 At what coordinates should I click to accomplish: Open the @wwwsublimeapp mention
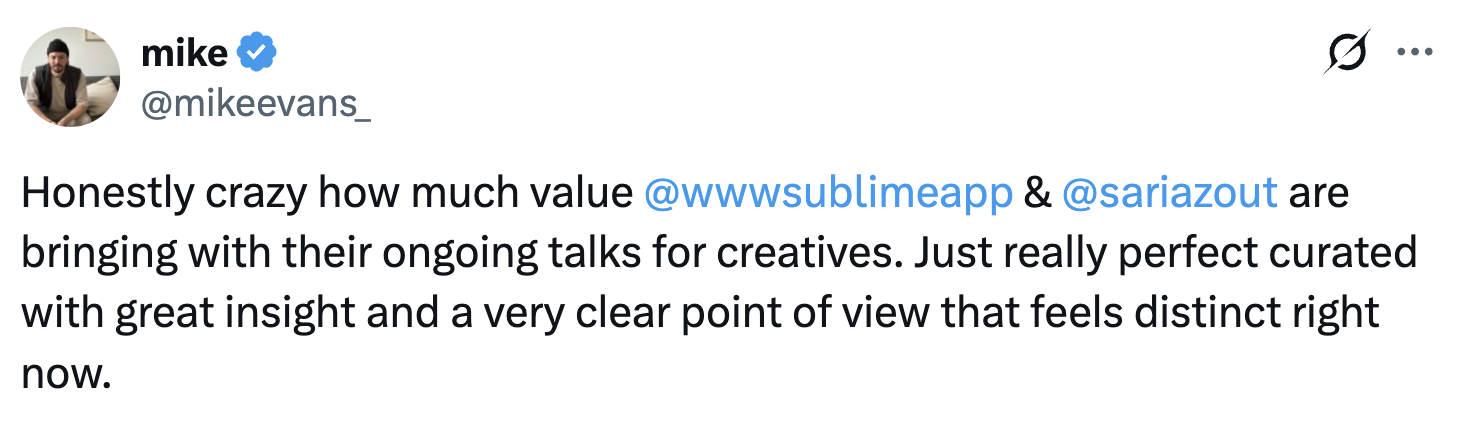point(828,193)
